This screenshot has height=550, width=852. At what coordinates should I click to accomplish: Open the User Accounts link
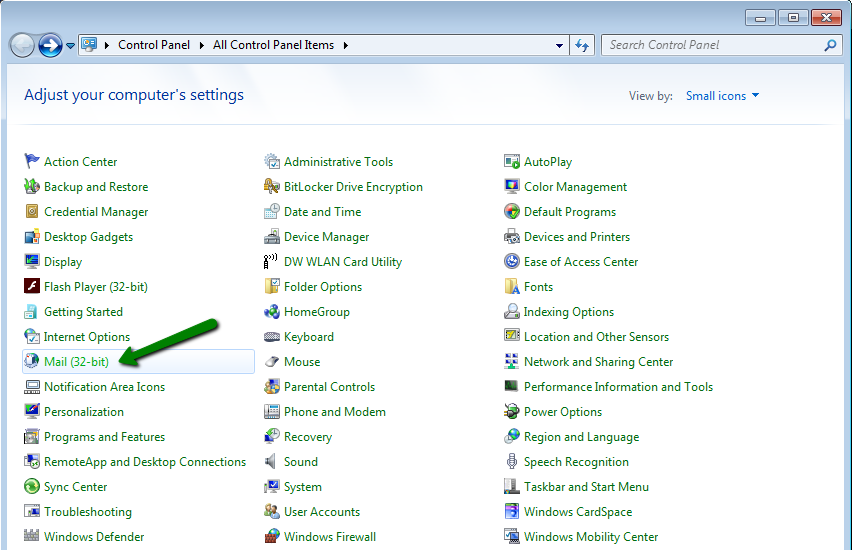pyautogui.click(x=322, y=511)
